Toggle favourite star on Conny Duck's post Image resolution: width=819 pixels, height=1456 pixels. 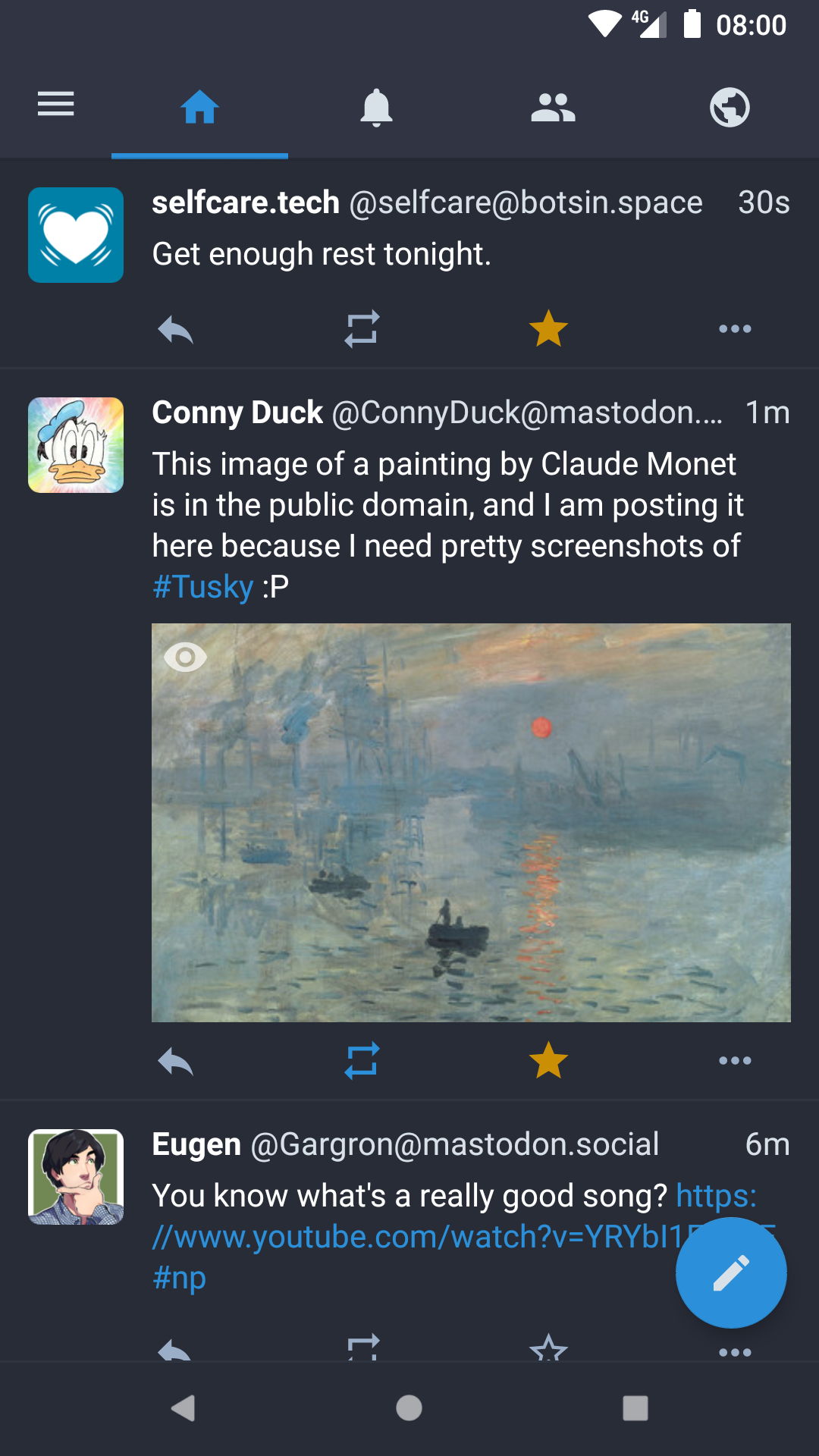(548, 1061)
